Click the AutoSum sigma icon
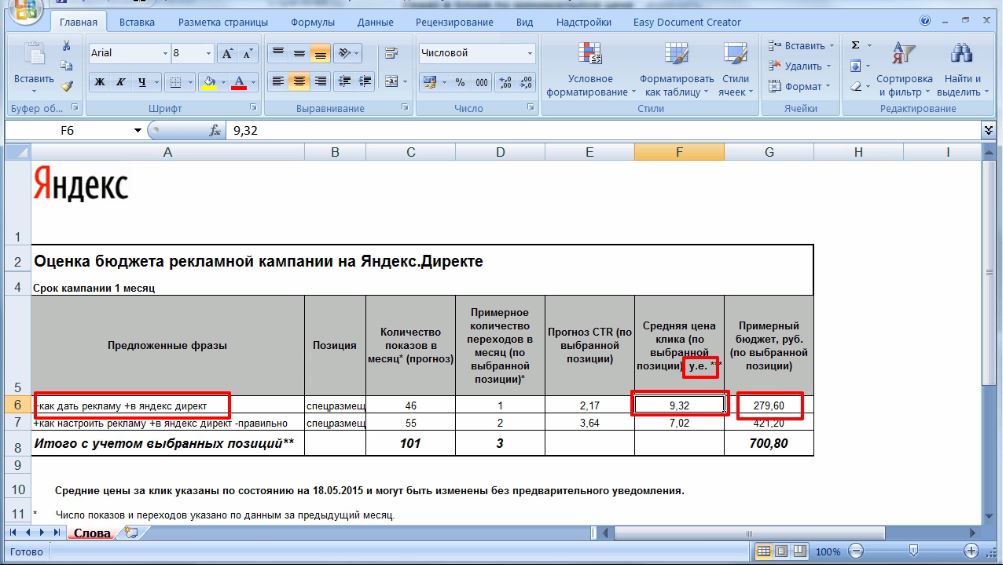 pos(855,46)
